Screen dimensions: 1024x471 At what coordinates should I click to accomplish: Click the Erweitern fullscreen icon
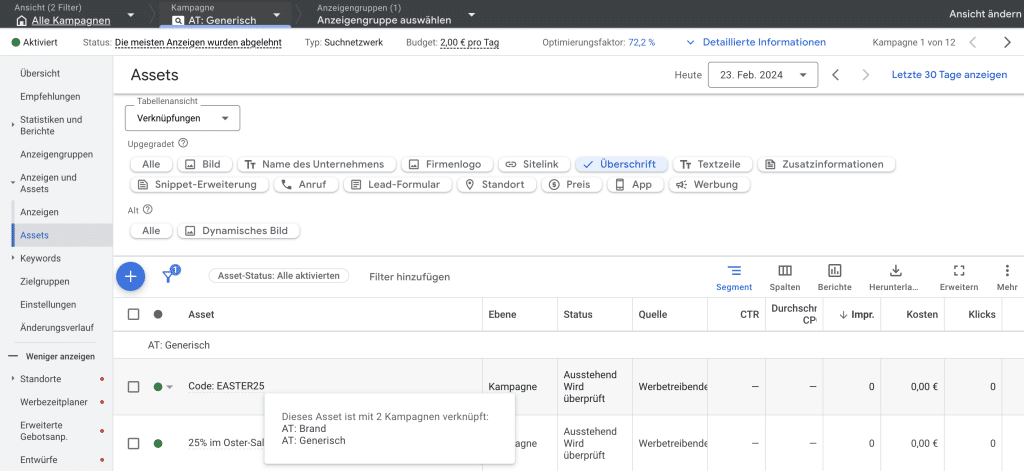click(x=959, y=270)
